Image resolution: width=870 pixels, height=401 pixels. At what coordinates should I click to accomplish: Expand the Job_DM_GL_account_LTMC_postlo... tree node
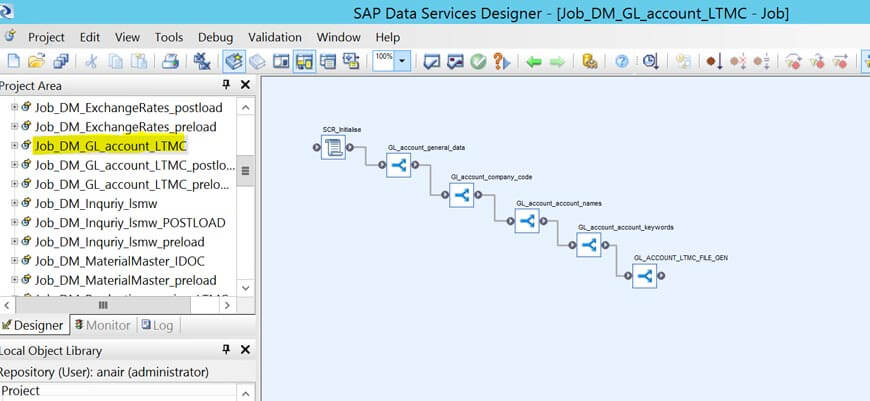click(14, 165)
